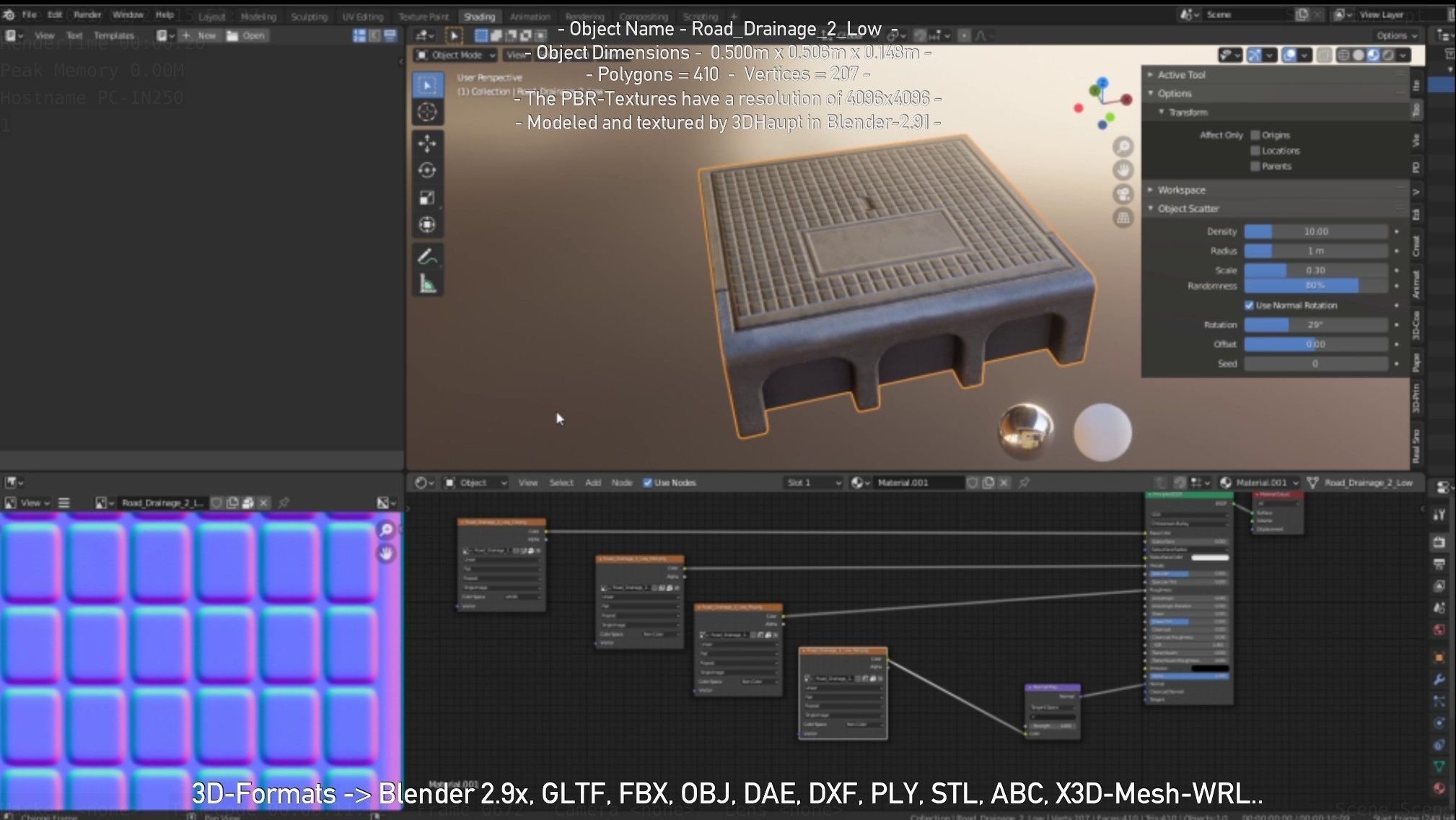Adjust the Density slider
This screenshot has width=1456, height=820.
coord(1316,232)
